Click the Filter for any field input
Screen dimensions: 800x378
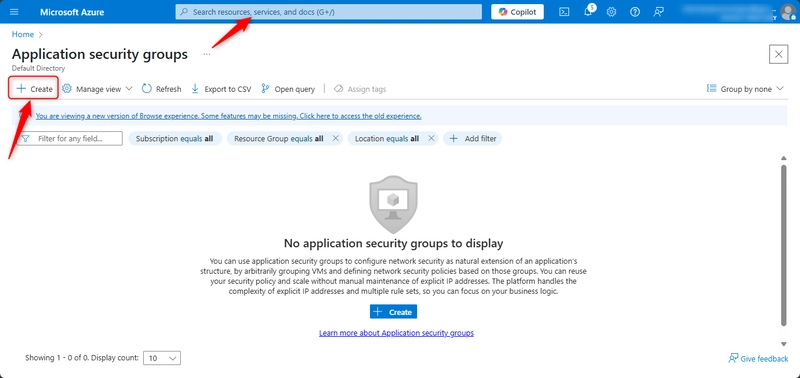69,138
